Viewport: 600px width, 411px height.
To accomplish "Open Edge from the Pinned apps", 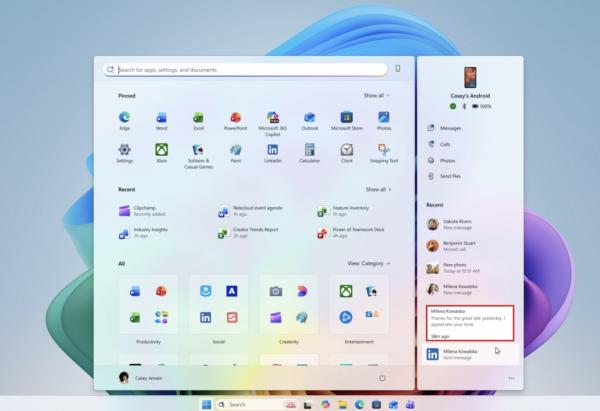I will tap(124, 121).
